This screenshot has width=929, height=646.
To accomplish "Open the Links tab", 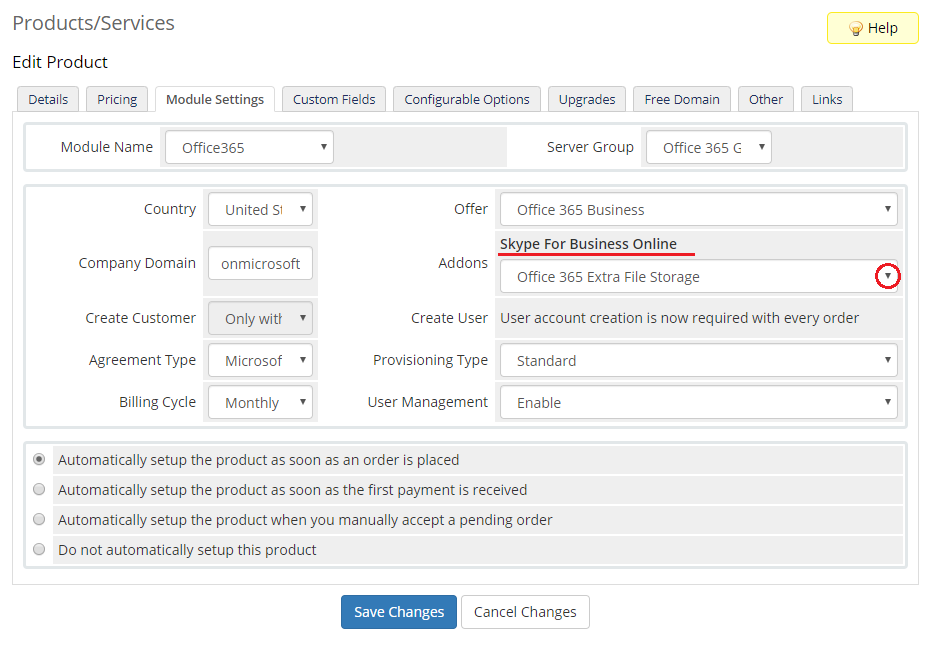I will point(827,99).
